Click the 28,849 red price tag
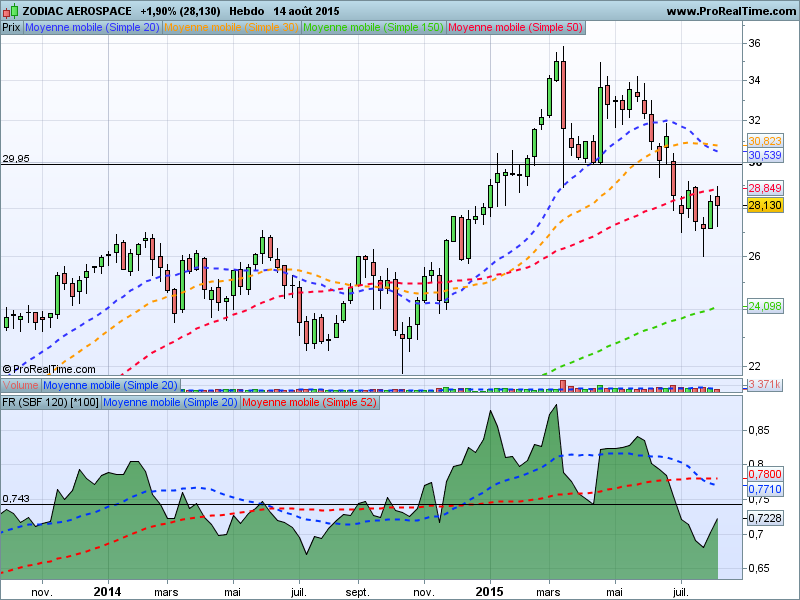This screenshot has width=800, height=600. (765, 188)
